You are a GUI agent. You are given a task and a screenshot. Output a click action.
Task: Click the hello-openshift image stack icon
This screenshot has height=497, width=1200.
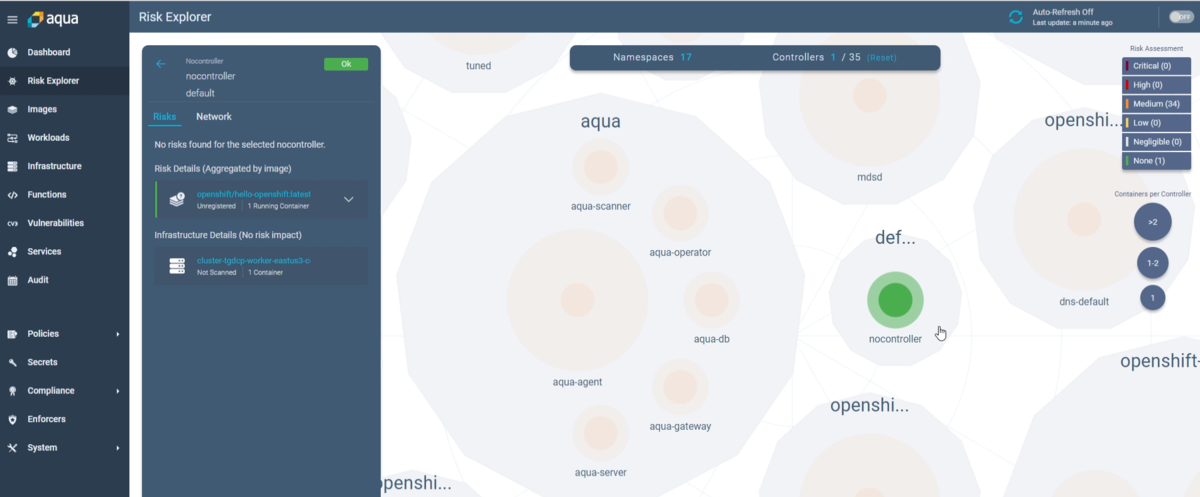pos(177,199)
